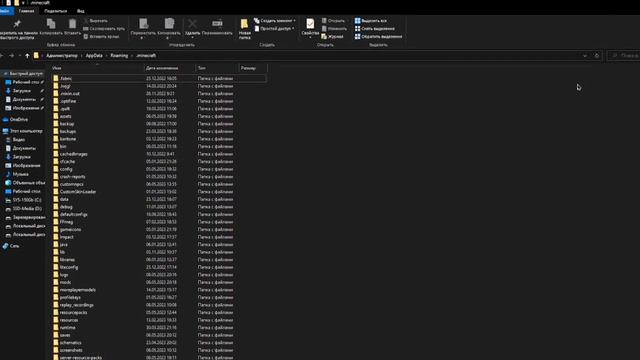Open Объемные объекты in the sidebar
This screenshot has height=360, width=640.
(25, 183)
